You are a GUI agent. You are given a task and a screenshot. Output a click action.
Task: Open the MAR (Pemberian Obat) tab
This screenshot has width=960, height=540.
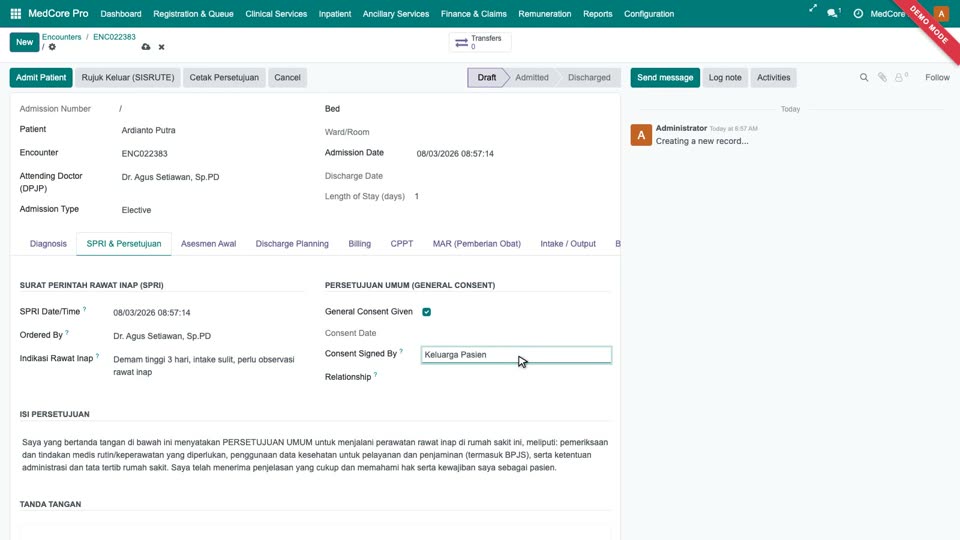(x=476, y=244)
